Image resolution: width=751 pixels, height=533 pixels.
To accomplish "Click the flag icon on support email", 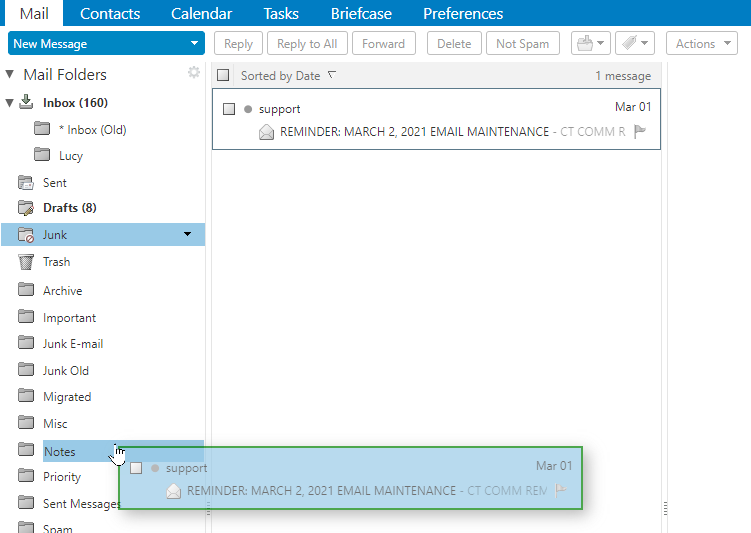I will pos(641,131).
